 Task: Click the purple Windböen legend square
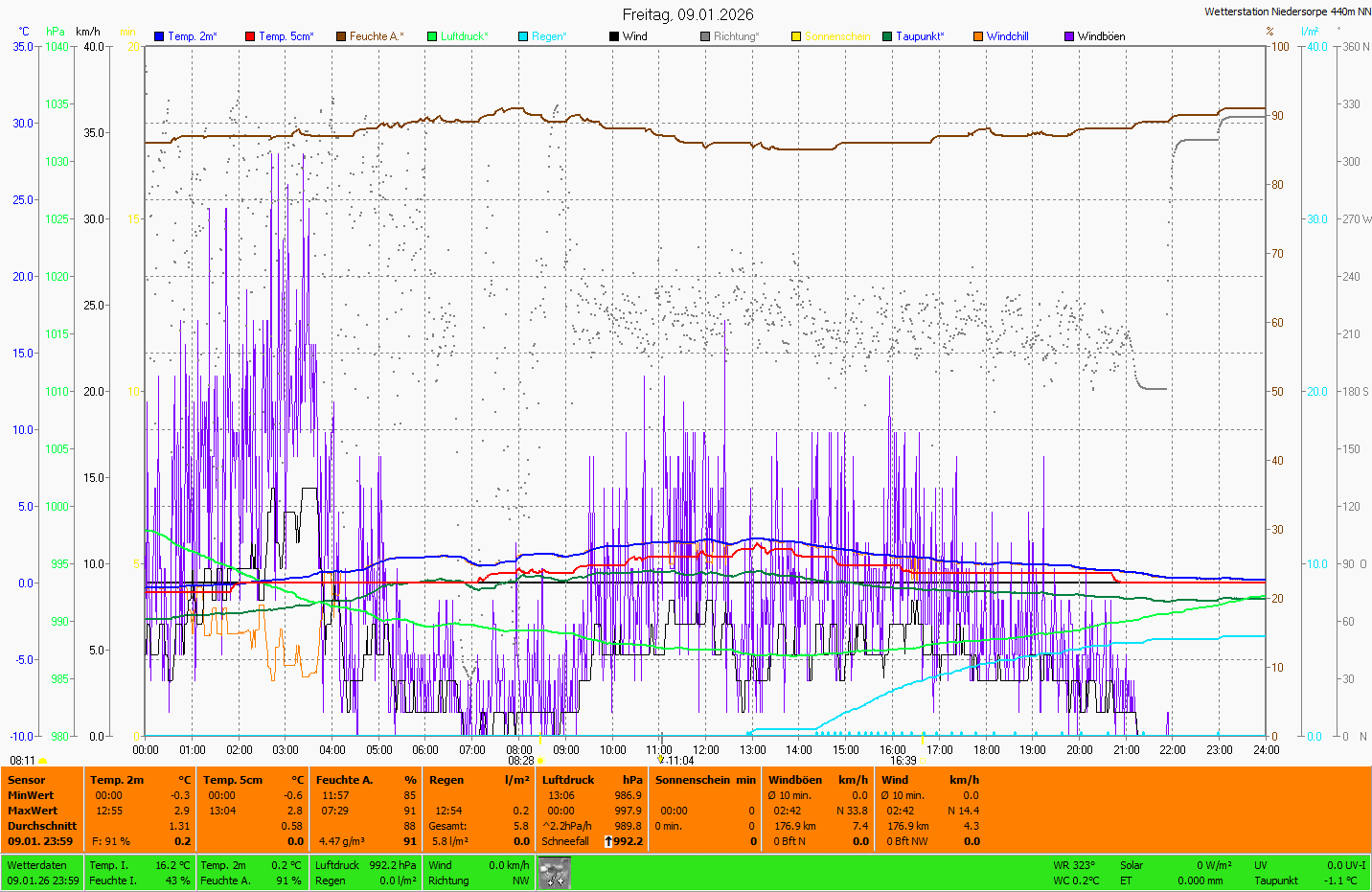pos(1068,36)
